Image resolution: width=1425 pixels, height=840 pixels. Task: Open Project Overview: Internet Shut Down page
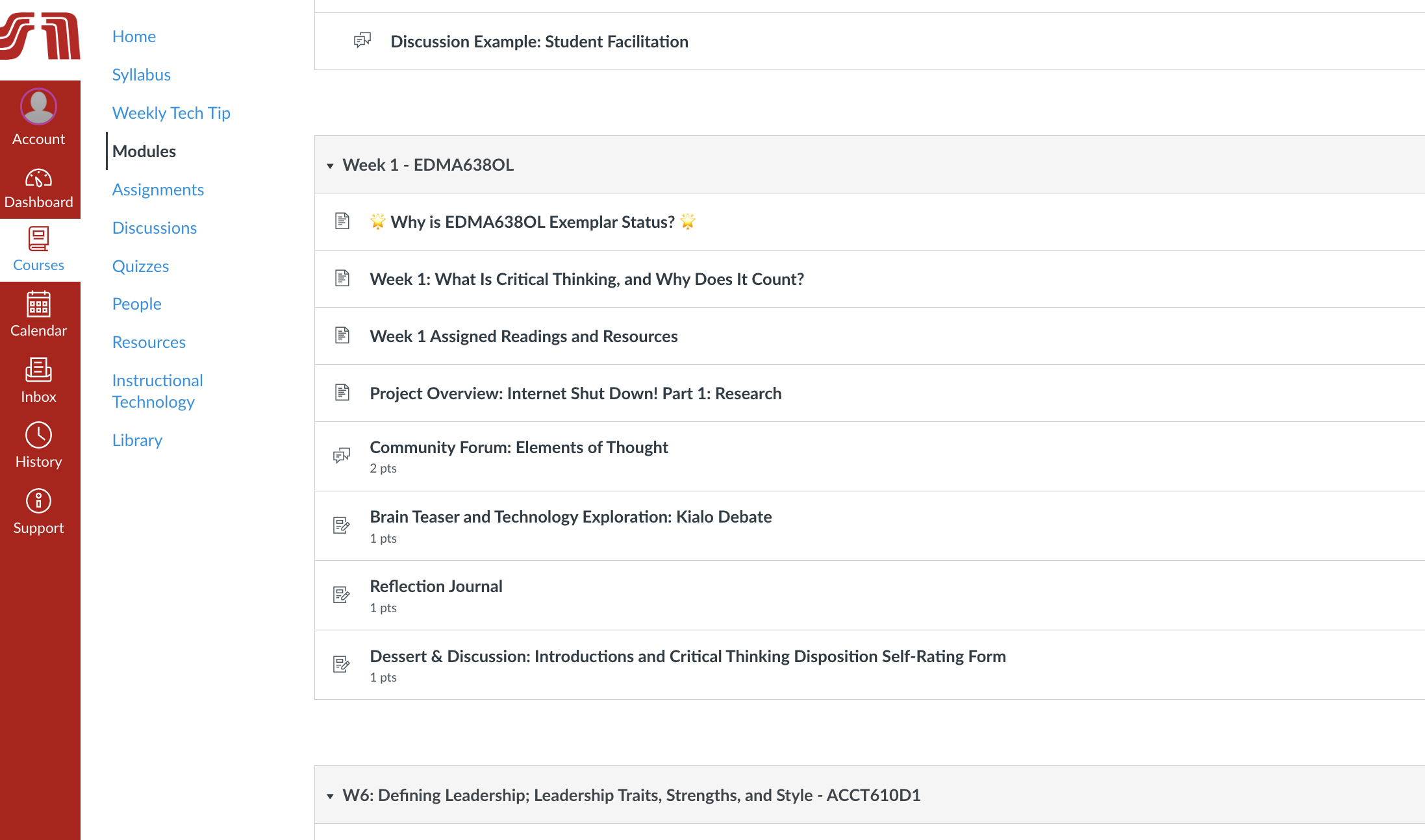pos(575,393)
